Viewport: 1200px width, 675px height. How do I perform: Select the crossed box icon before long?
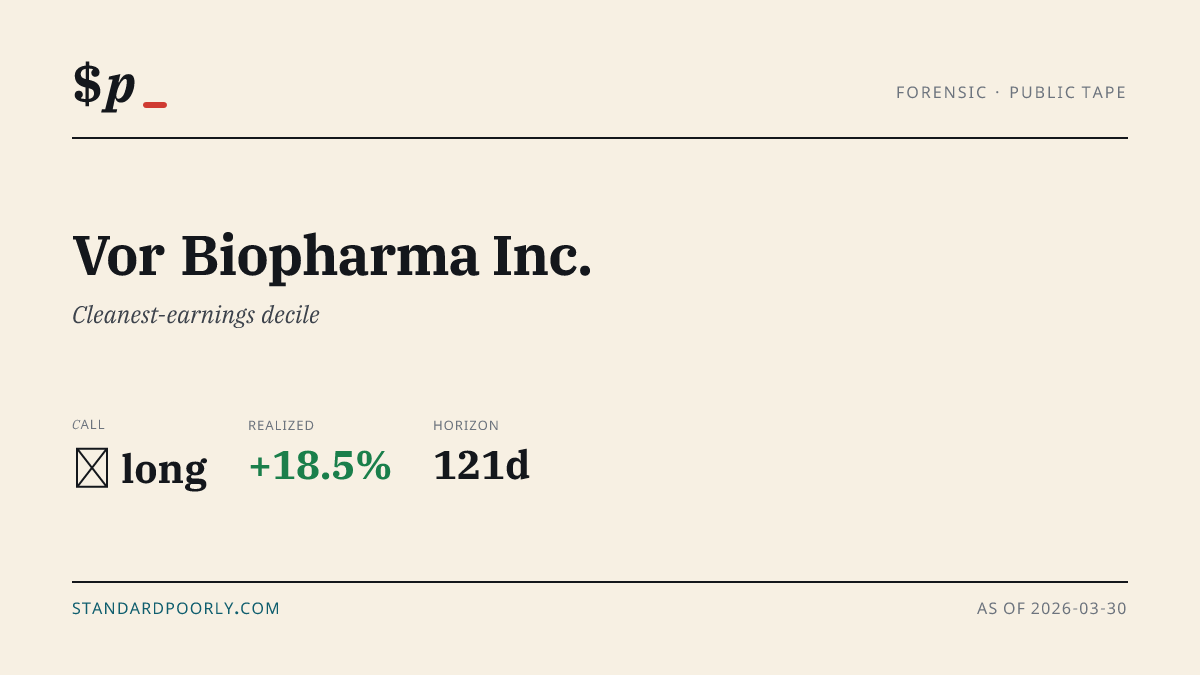[x=92, y=468]
